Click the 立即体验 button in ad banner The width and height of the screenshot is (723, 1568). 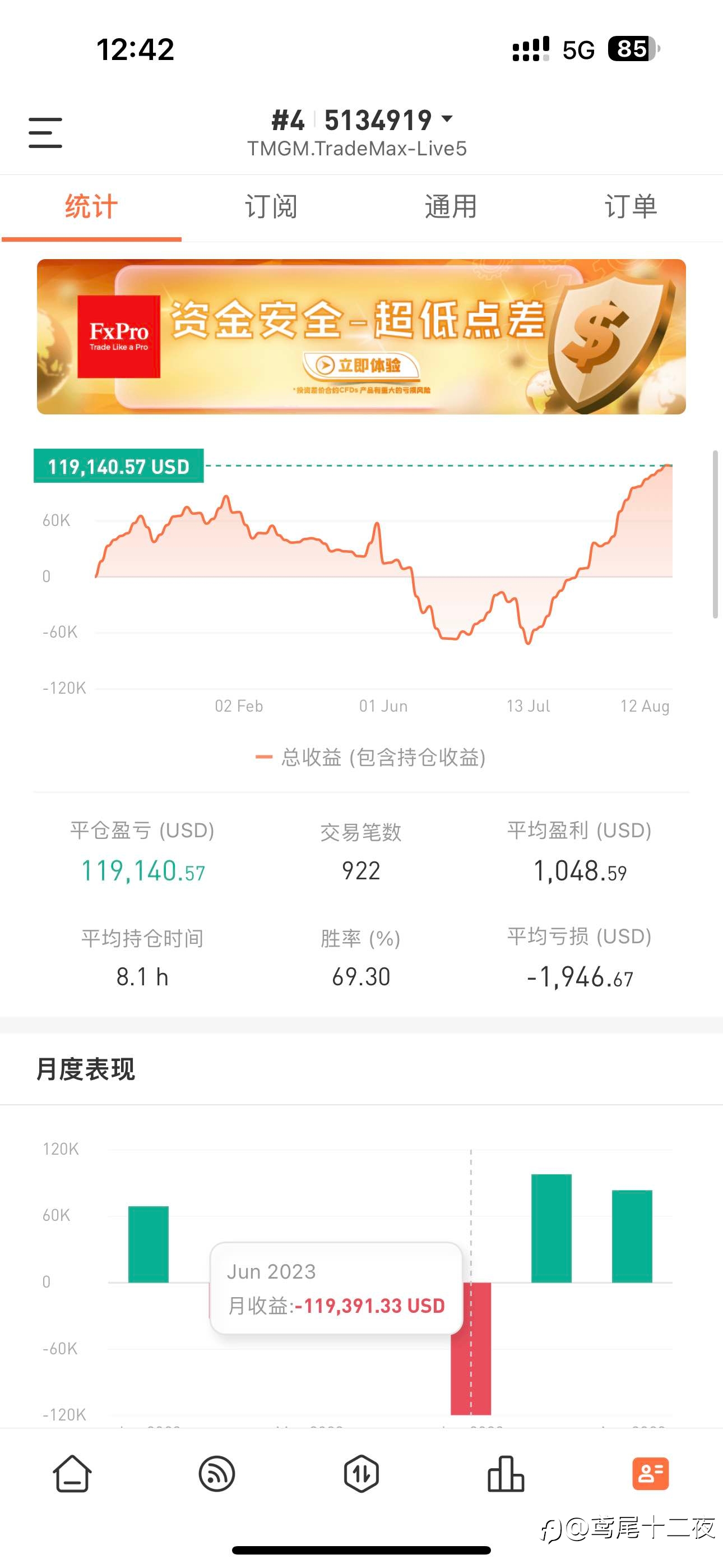[x=361, y=365]
